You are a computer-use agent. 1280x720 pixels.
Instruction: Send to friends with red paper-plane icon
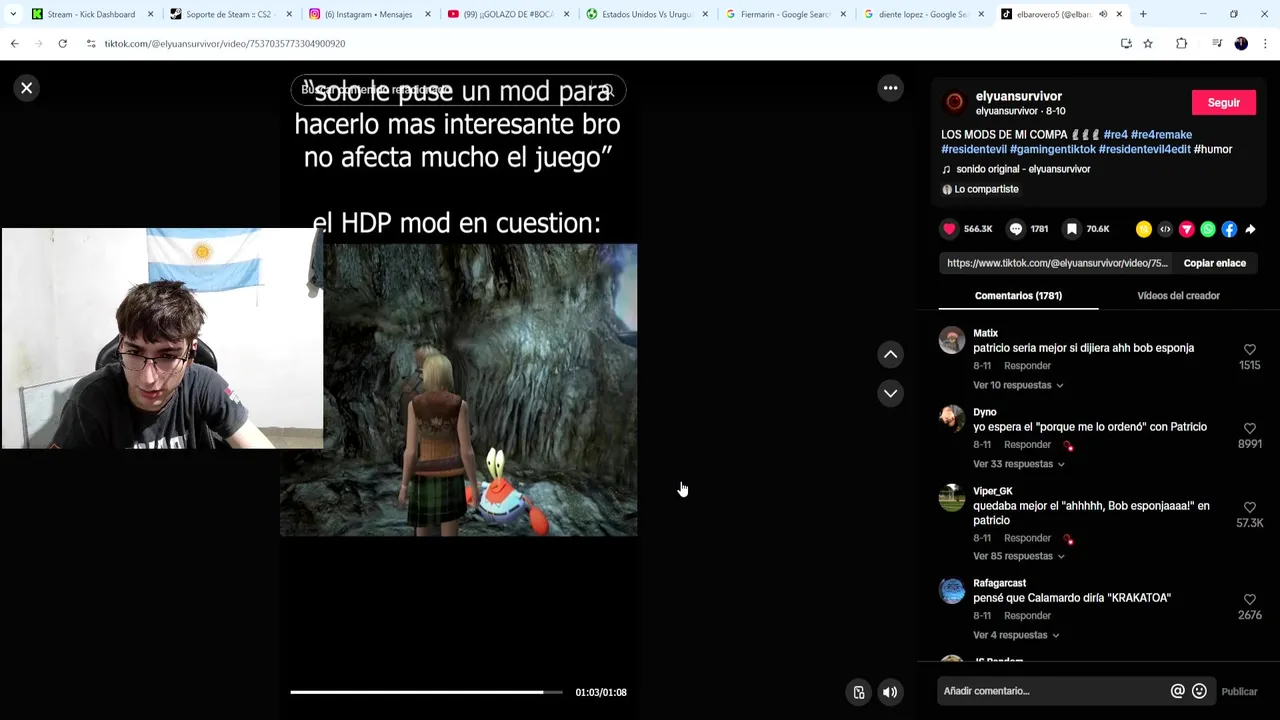coord(1187,229)
